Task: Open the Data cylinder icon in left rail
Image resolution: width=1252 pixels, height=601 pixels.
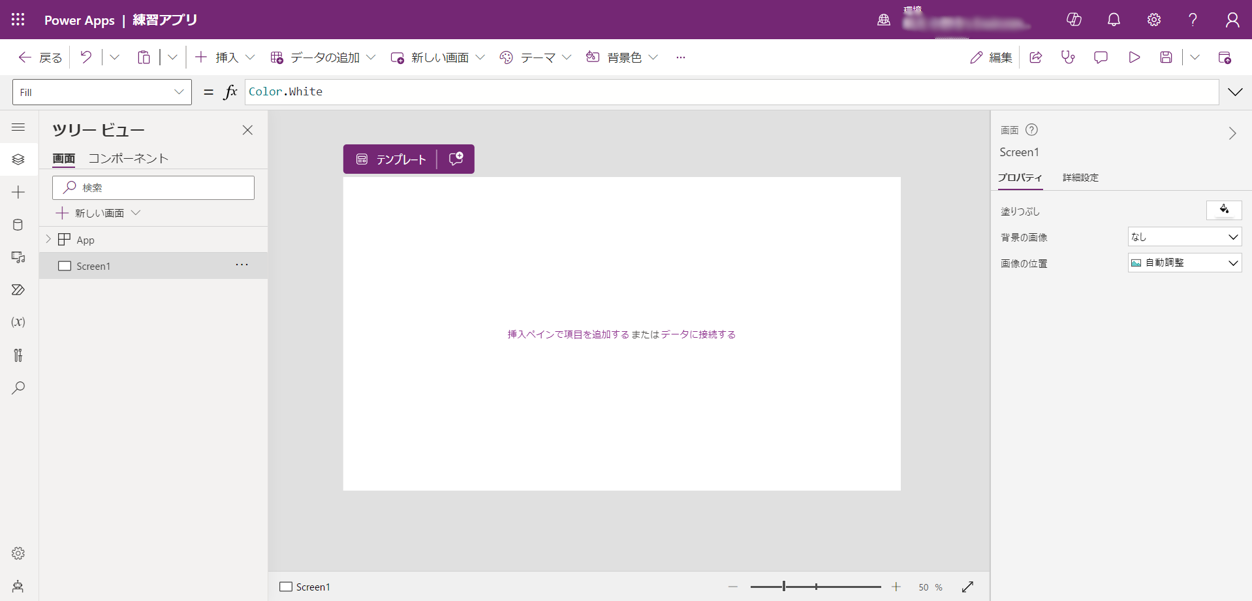Action: coord(18,225)
